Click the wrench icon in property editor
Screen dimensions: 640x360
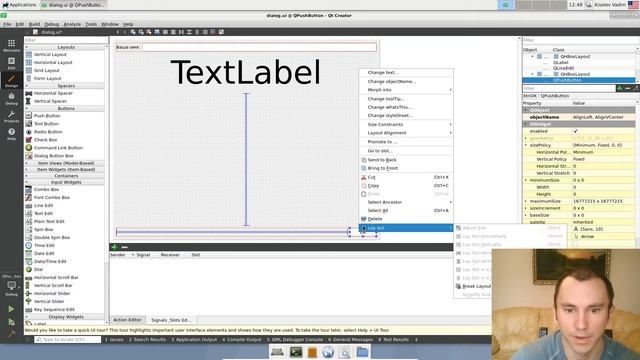[x=635, y=88]
